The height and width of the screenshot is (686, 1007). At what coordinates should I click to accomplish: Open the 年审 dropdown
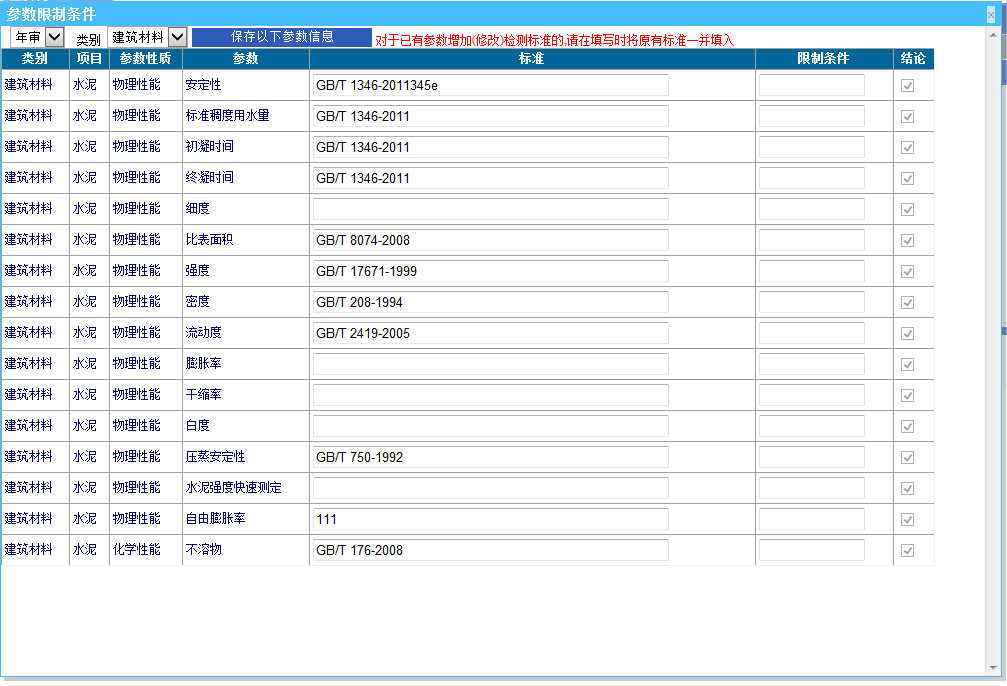tap(37, 37)
